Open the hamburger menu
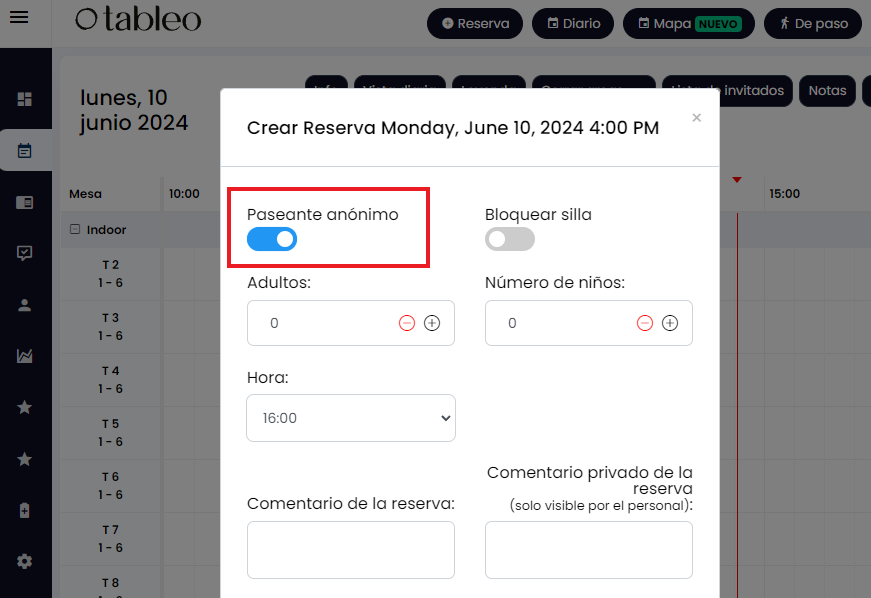Image resolution: width=871 pixels, height=598 pixels. [x=19, y=17]
